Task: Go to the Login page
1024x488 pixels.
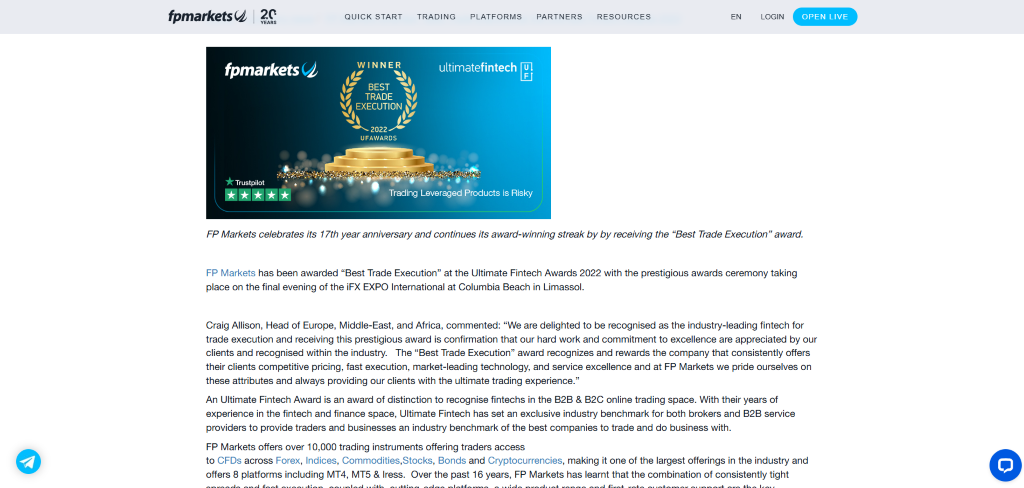Action: (x=772, y=17)
